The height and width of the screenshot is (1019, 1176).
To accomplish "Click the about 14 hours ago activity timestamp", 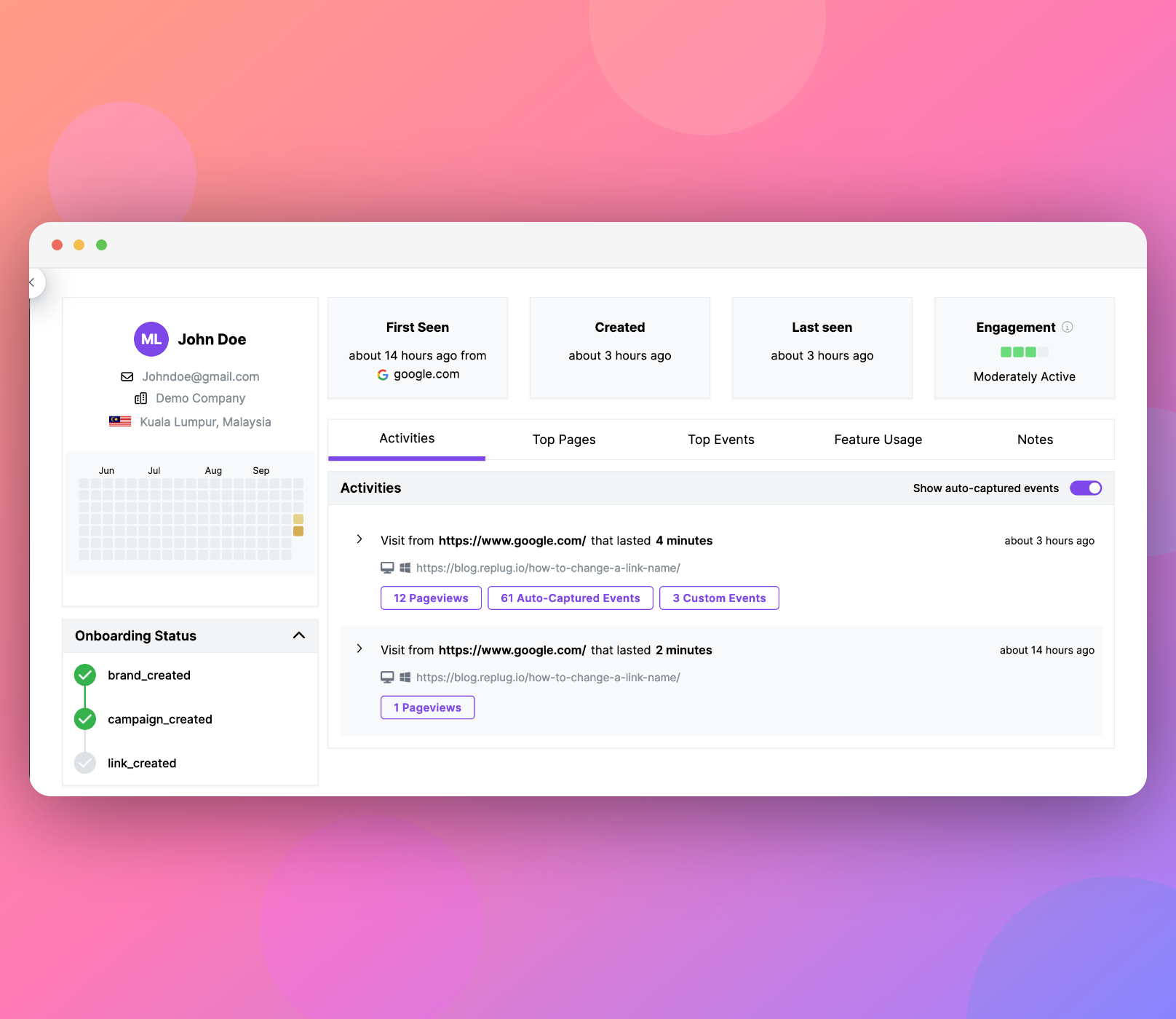I will pos(1047,650).
